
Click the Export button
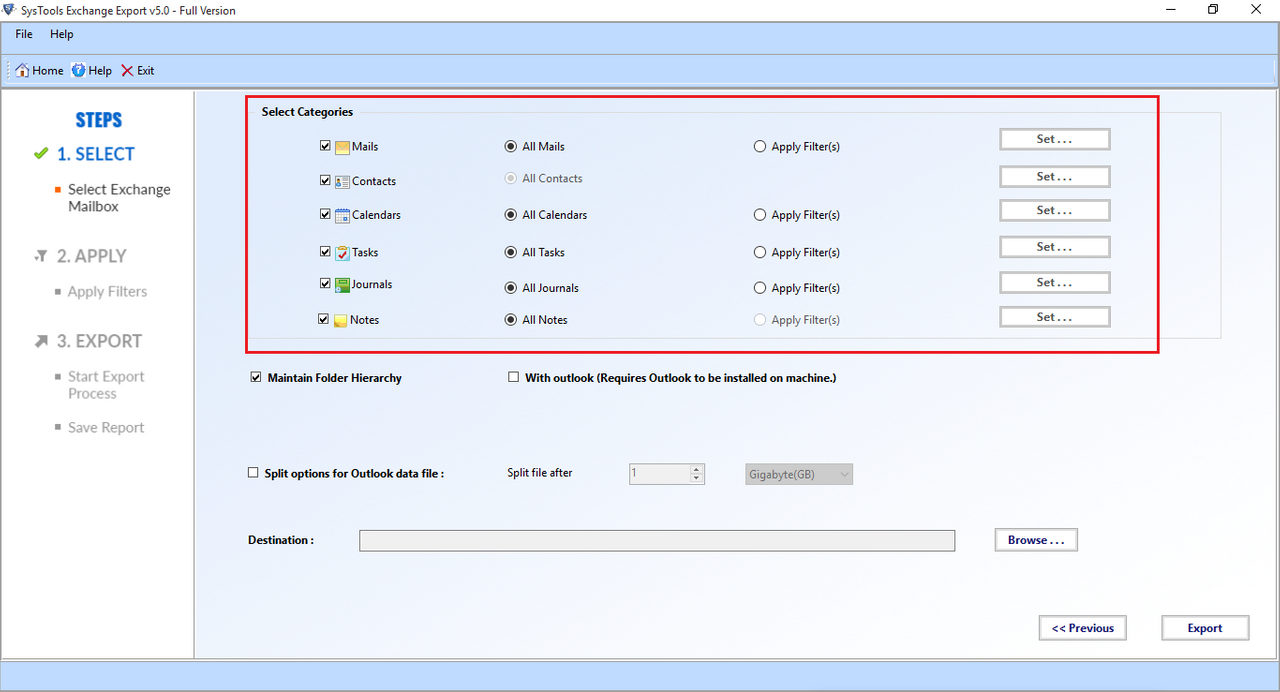pyautogui.click(x=1205, y=628)
